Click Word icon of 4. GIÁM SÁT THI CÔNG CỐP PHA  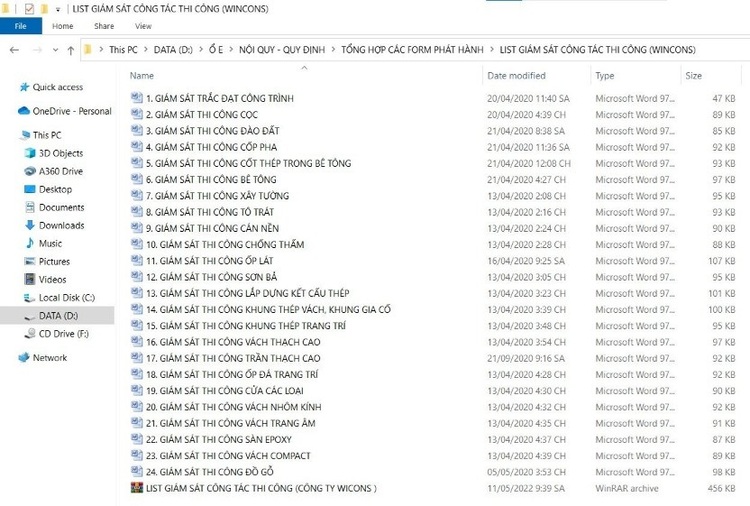(137, 147)
